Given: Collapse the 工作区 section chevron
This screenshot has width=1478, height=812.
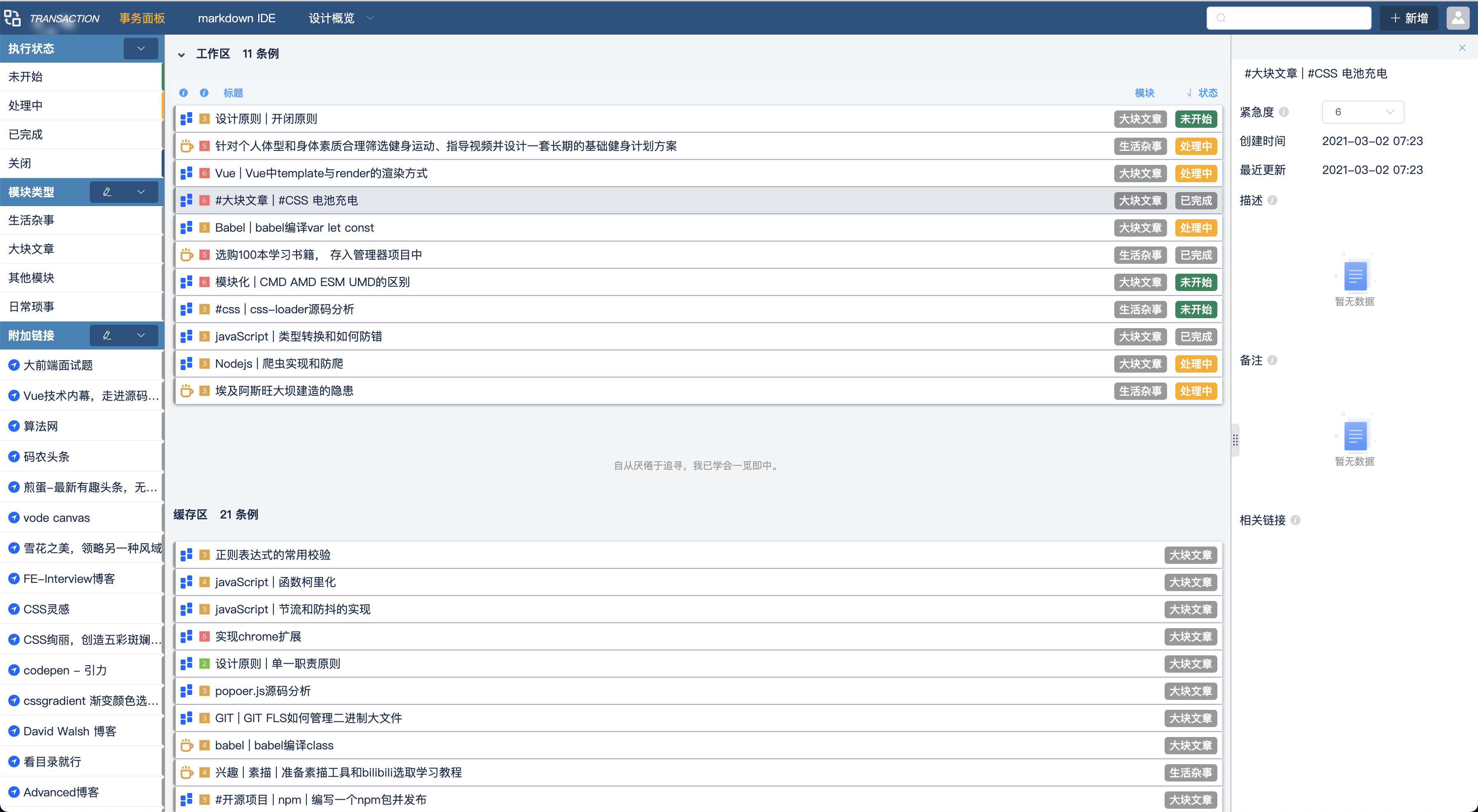Looking at the screenshot, I should (181, 54).
